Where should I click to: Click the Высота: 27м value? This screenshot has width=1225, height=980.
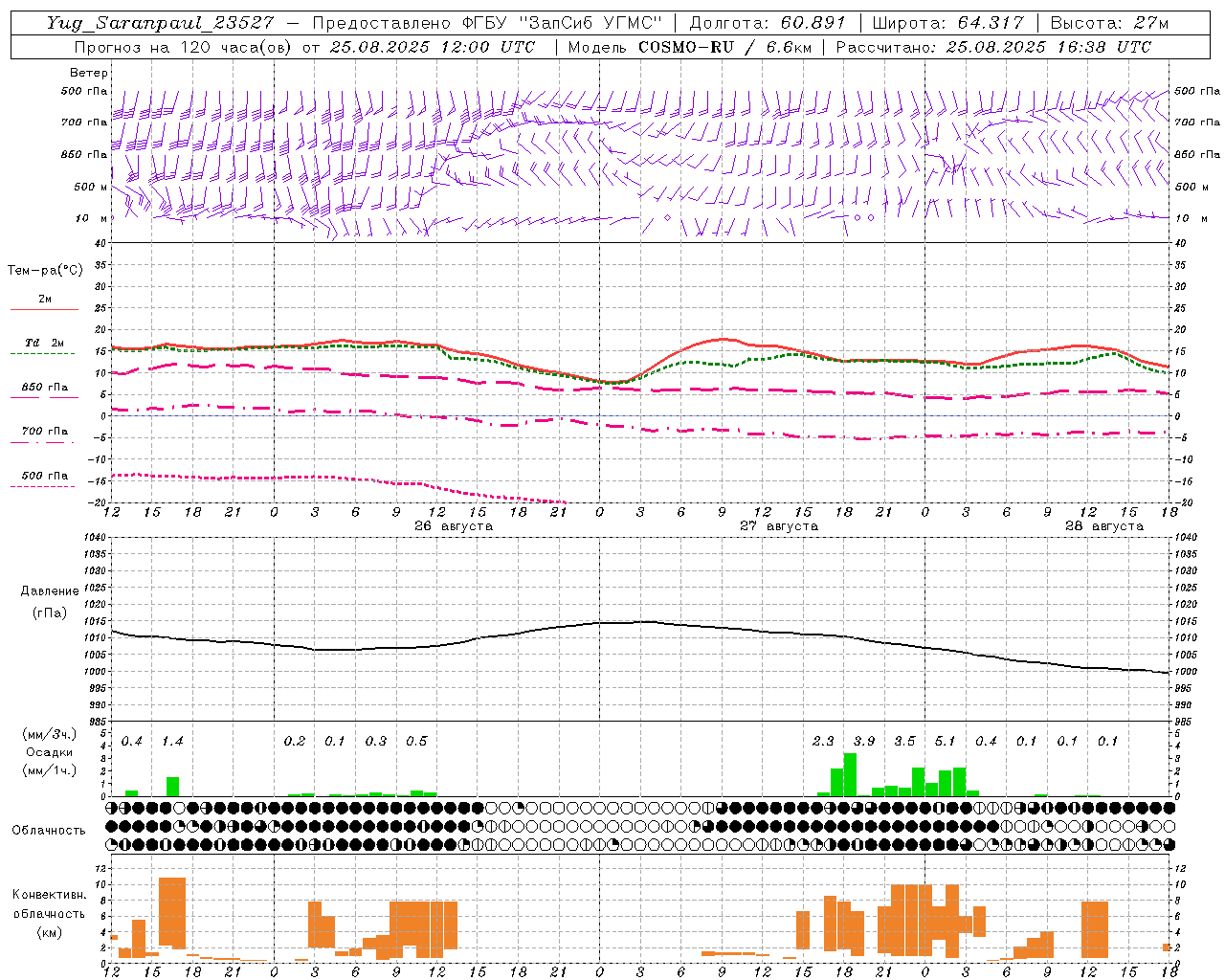click(x=1109, y=23)
